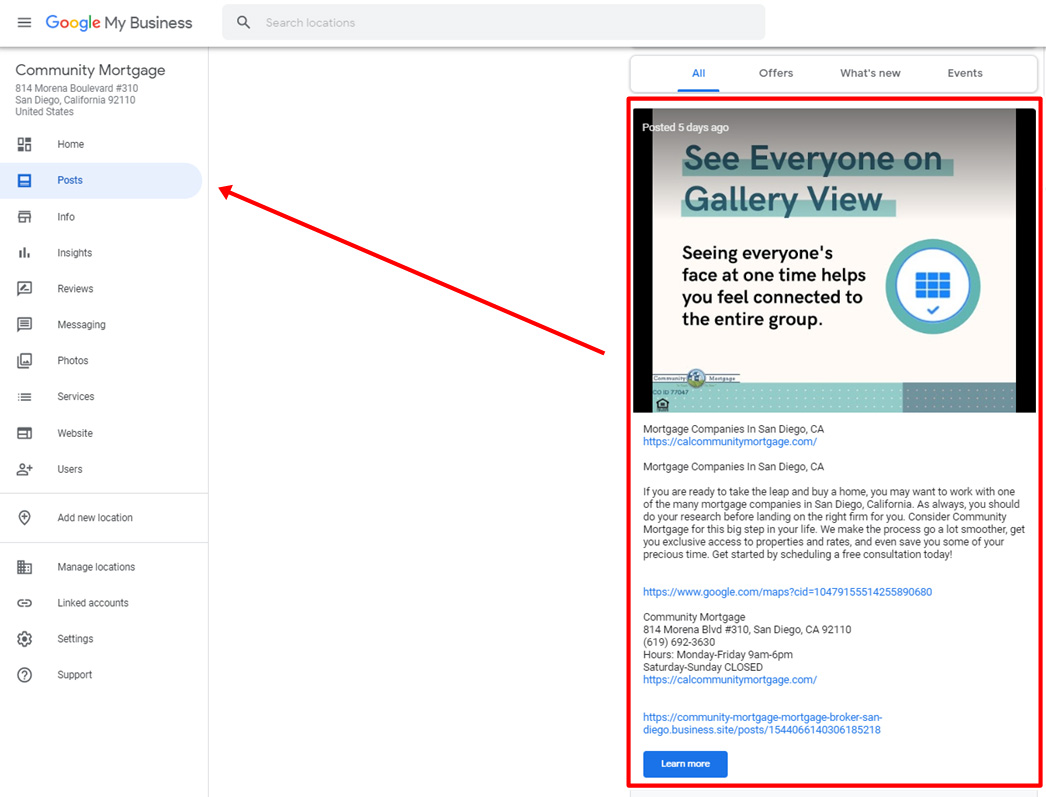Click the Website icon
This screenshot has width=1046, height=797.
25,433
